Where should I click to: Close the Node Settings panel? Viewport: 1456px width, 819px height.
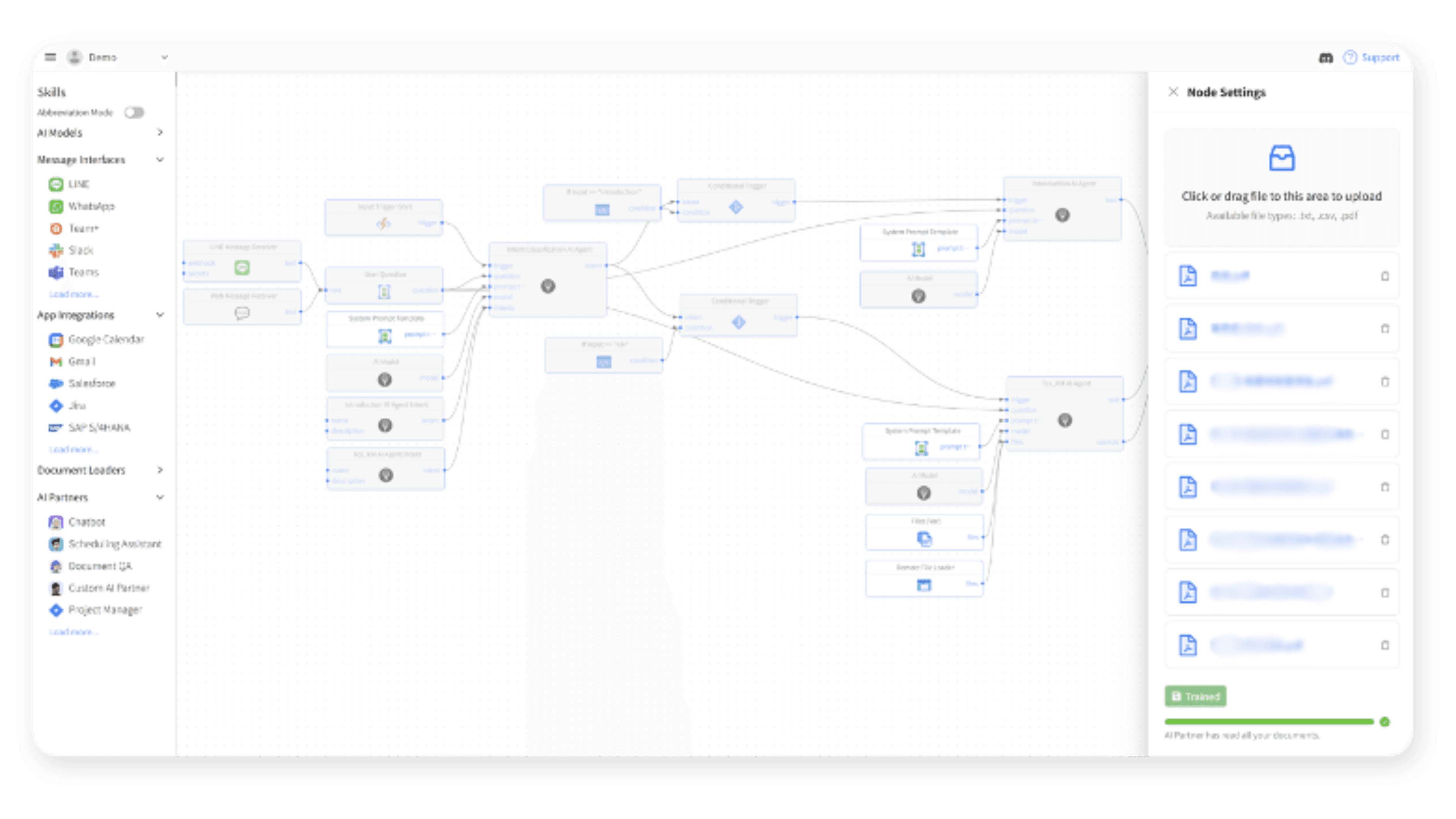(x=1174, y=92)
